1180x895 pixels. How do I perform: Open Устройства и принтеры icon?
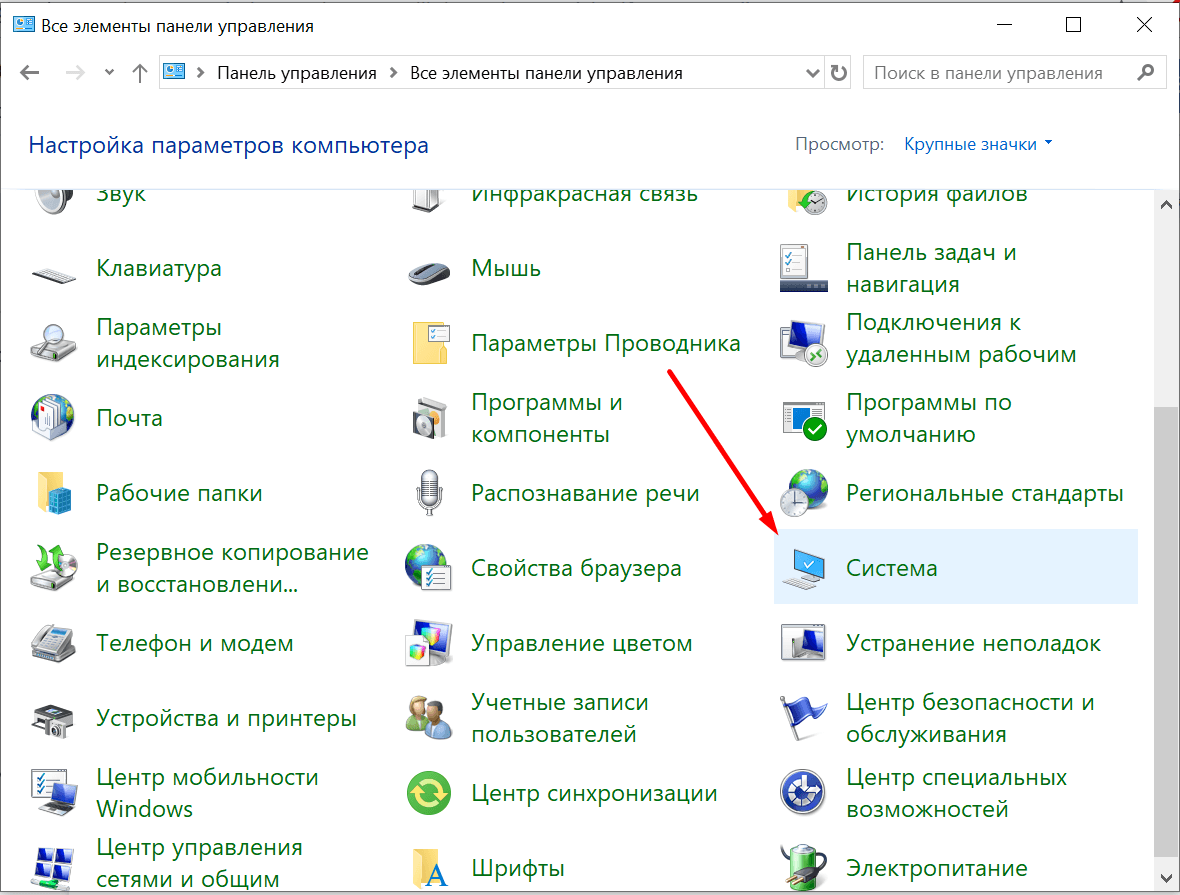point(52,720)
